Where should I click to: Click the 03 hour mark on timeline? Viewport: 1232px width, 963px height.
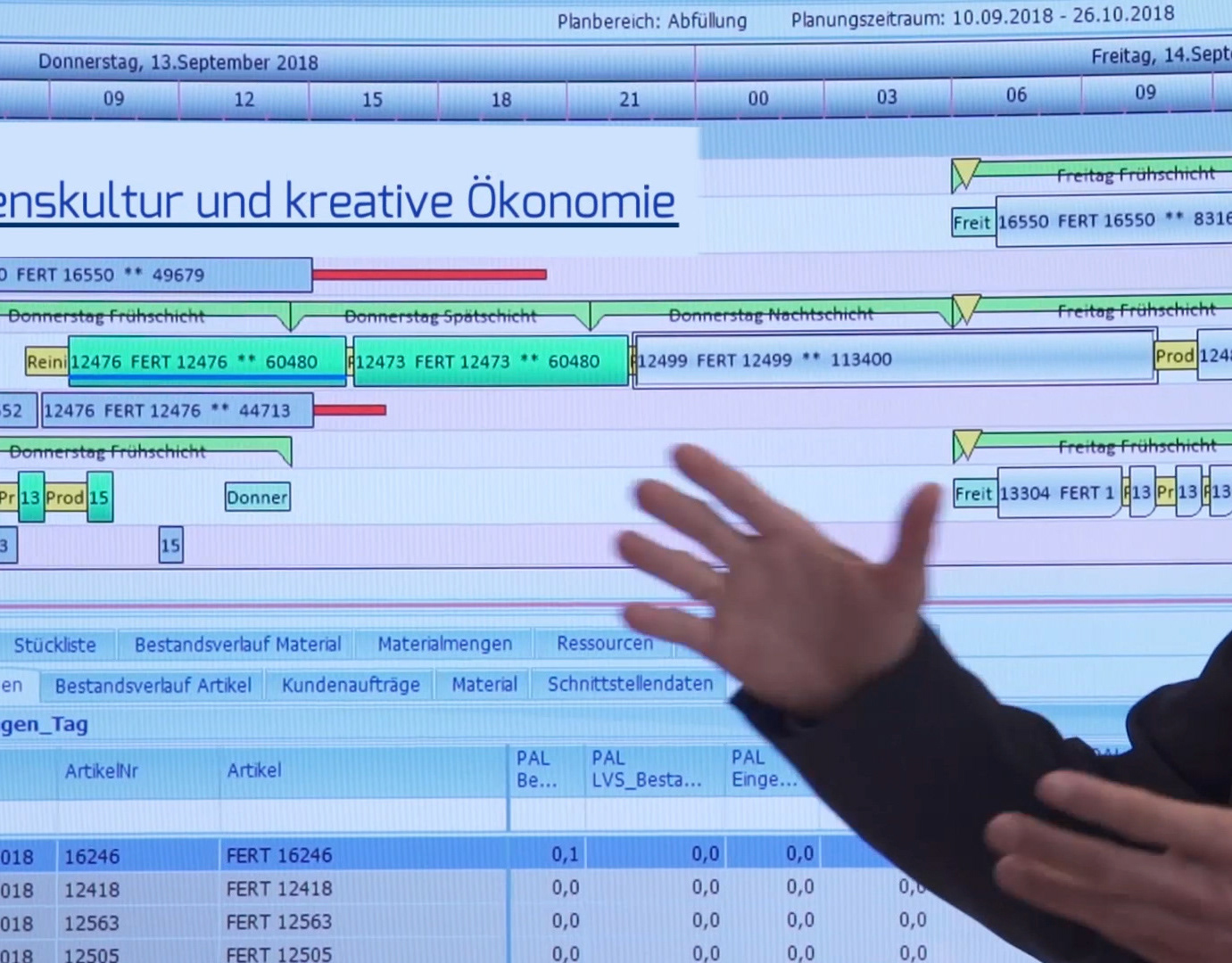(x=887, y=96)
